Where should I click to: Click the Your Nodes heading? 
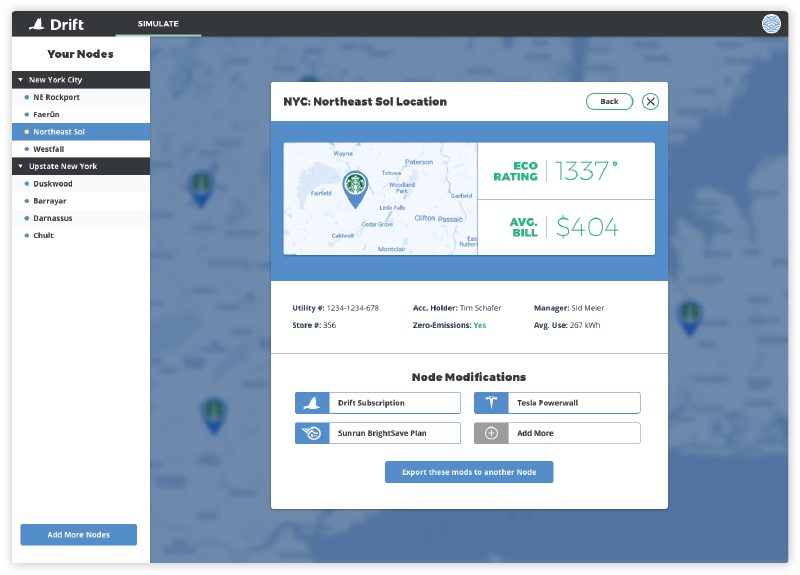click(81, 54)
